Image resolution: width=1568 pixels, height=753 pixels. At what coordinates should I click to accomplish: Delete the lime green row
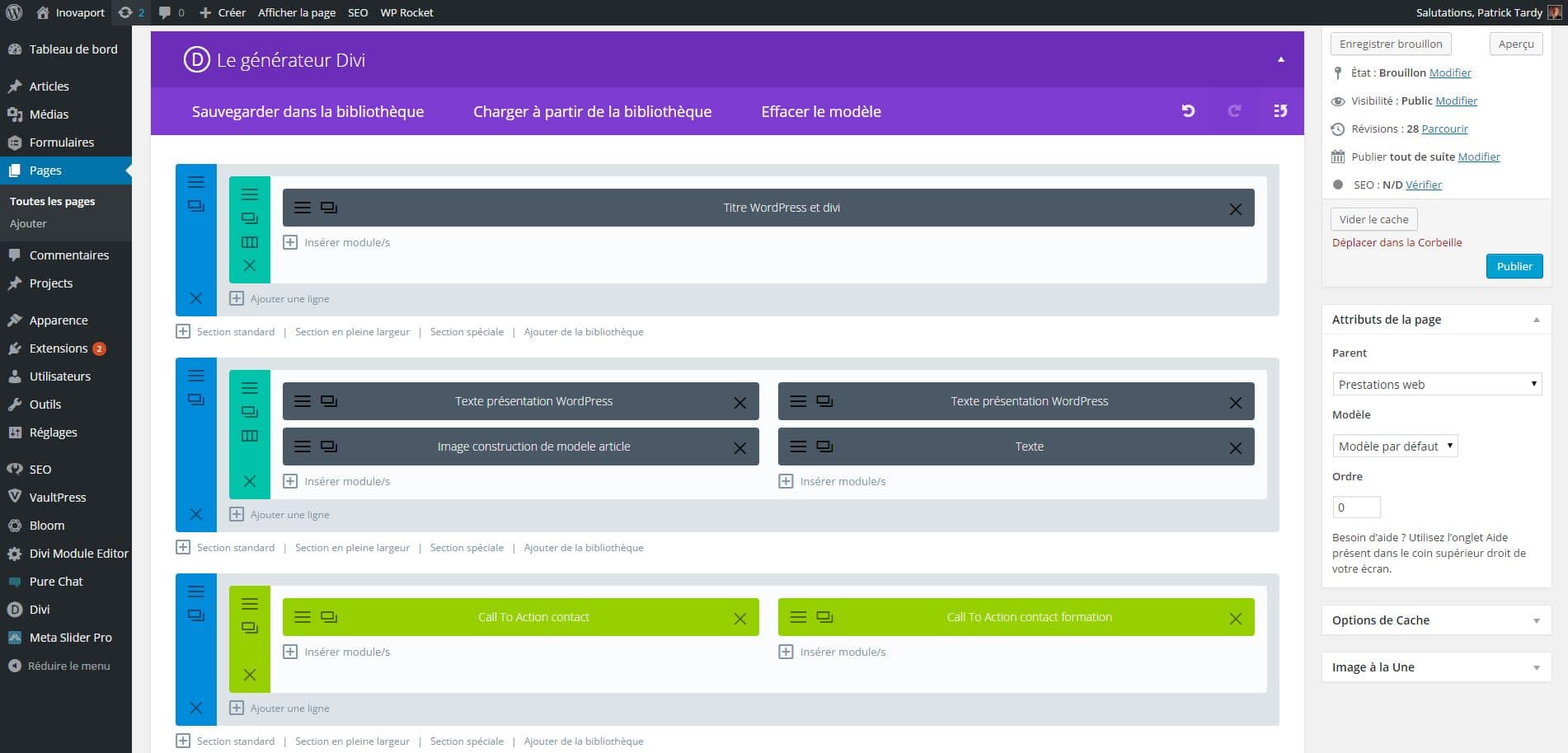pos(249,675)
